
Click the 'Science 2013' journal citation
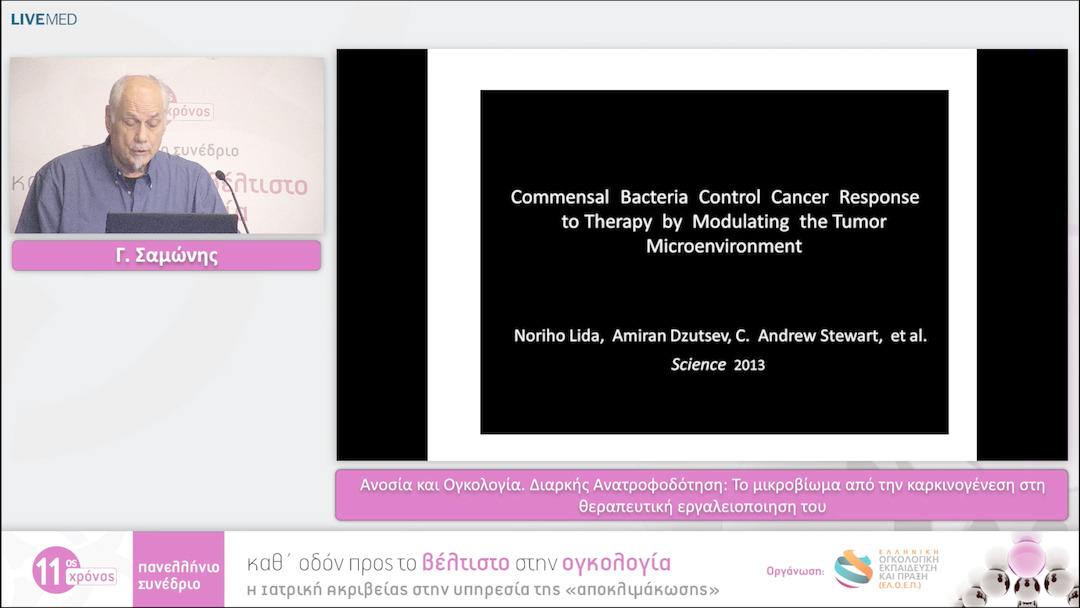717,365
